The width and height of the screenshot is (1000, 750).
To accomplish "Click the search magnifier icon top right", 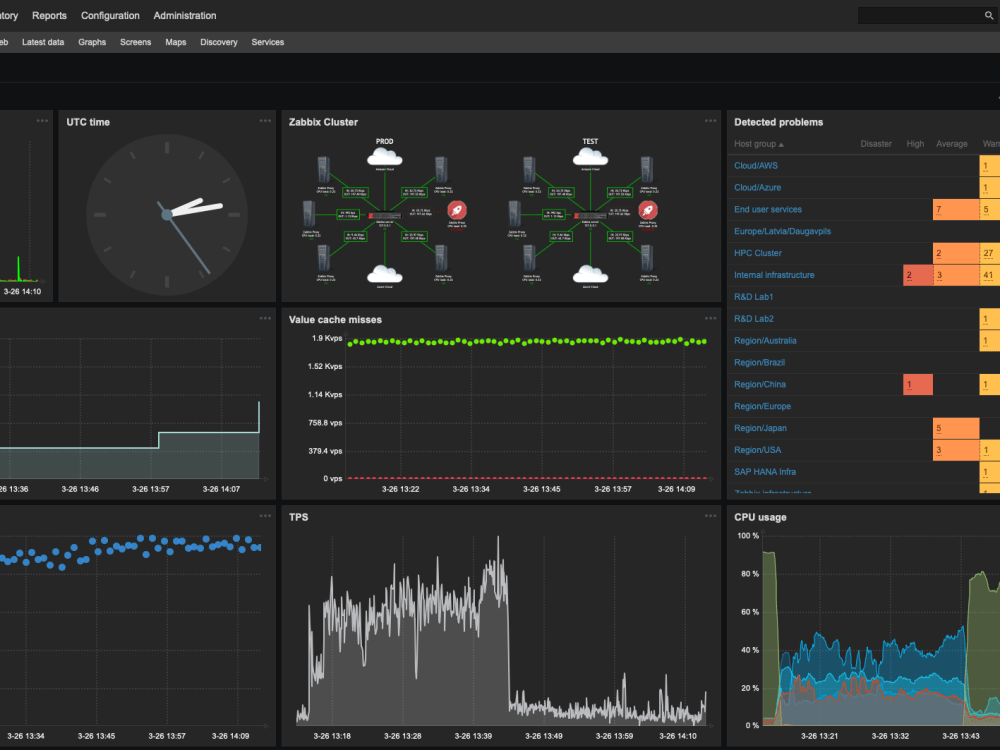I will pos(990,15).
